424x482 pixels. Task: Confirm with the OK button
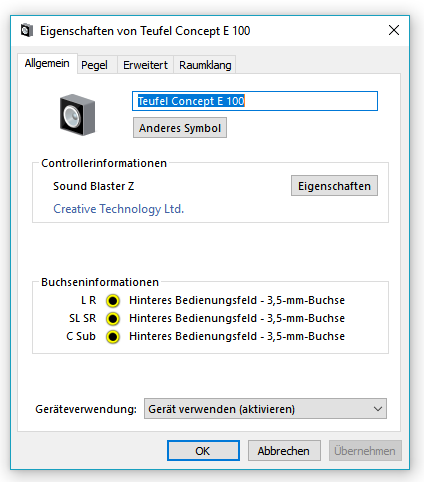click(x=203, y=451)
